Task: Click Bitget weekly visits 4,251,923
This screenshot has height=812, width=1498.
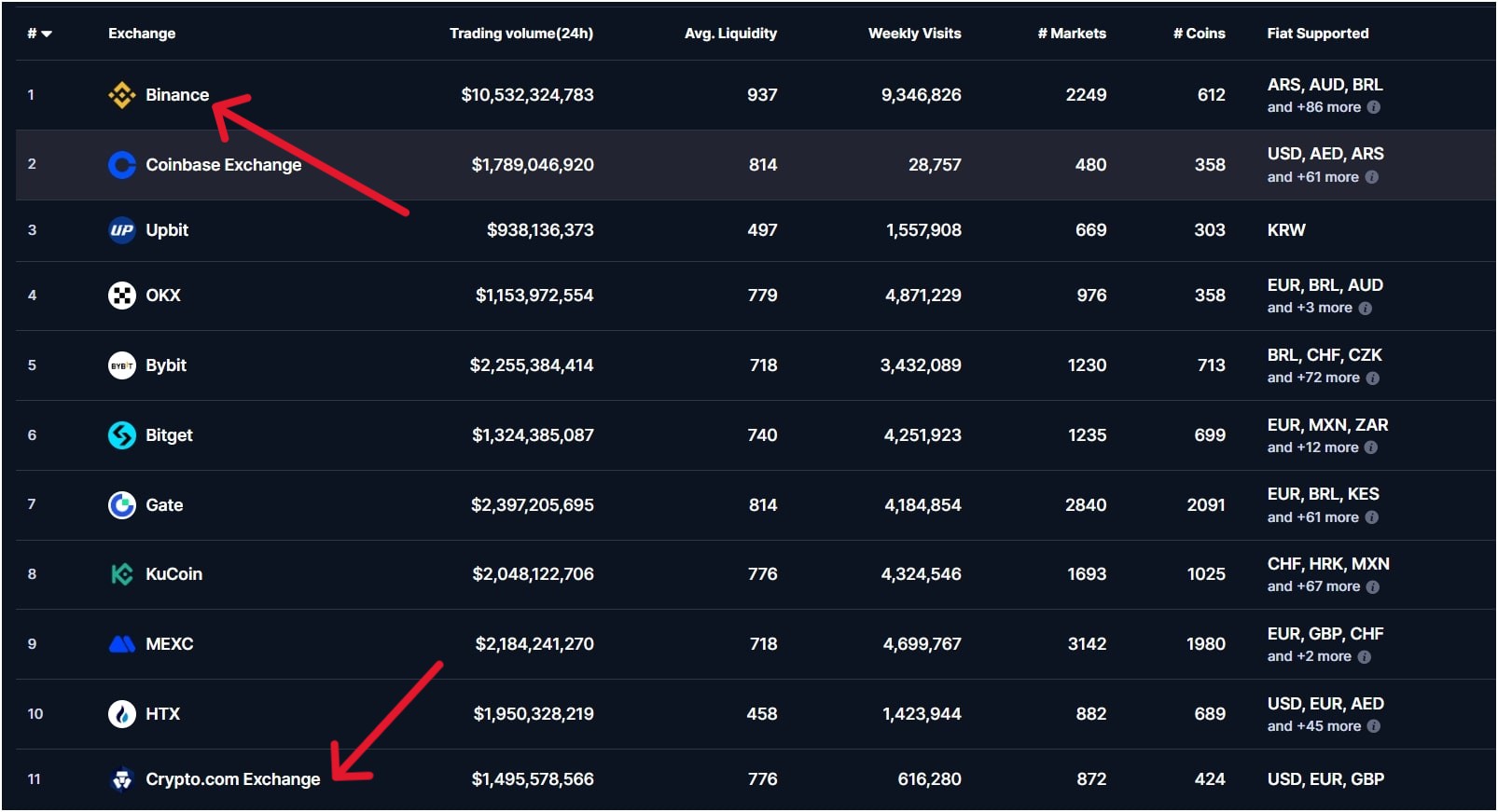Action: pyautogui.click(x=922, y=435)
